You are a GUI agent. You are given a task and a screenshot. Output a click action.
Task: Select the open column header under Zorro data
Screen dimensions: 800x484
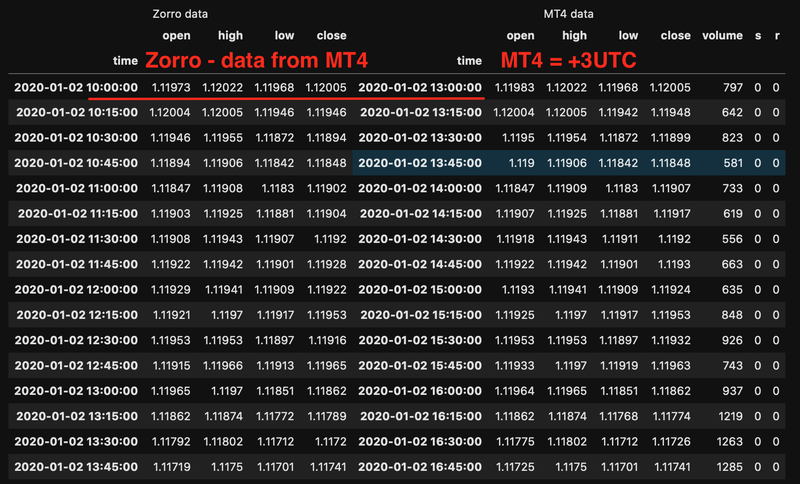point(176,36)
